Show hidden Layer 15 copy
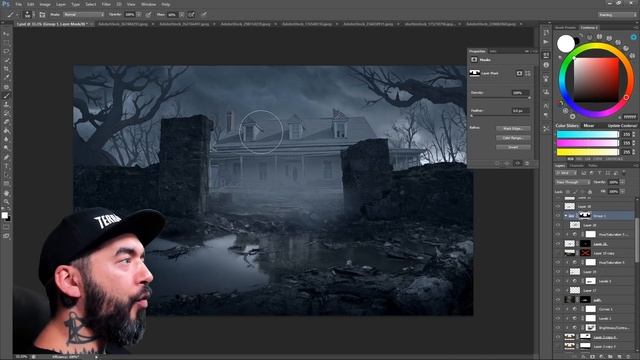Viewport: 640px width, 360px height. [x=558, y=253]
